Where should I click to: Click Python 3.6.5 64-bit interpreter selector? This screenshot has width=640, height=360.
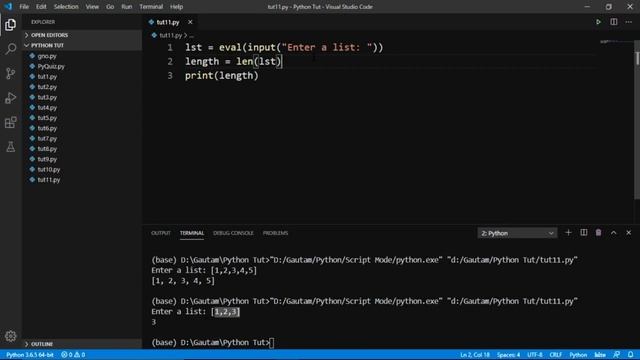click(x=30, y=355)
